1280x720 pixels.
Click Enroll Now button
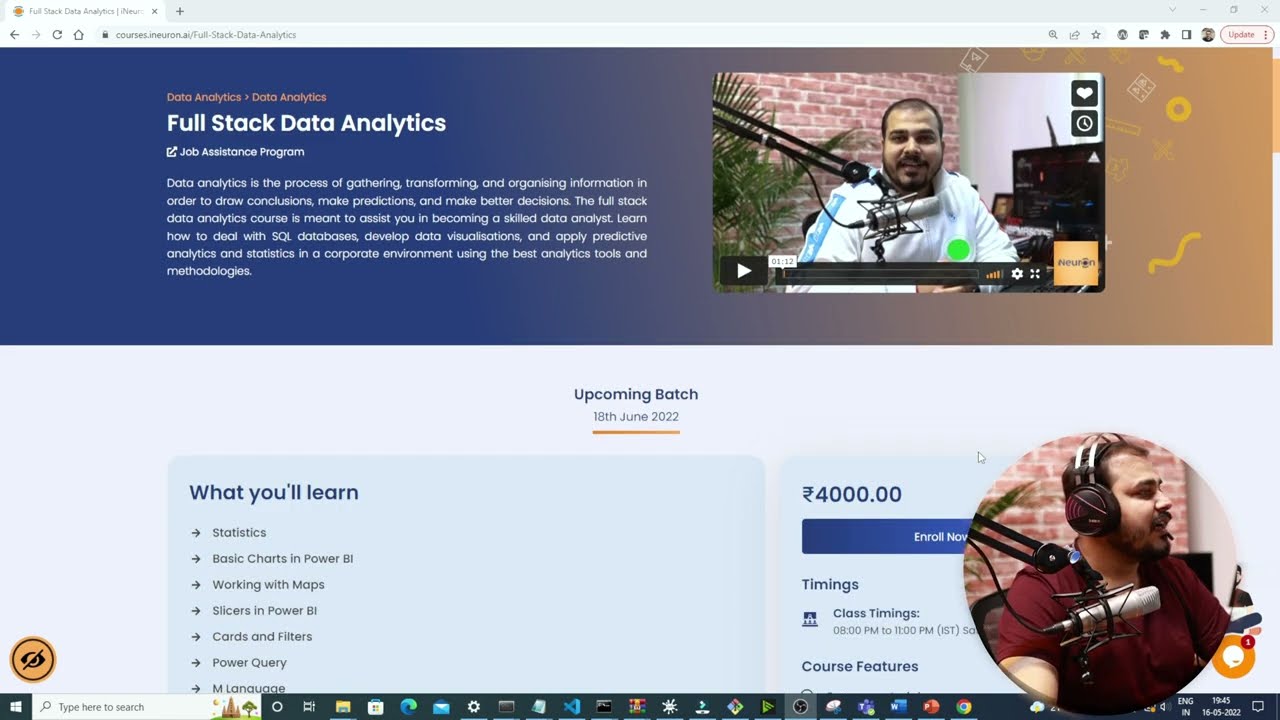(940, 537)
